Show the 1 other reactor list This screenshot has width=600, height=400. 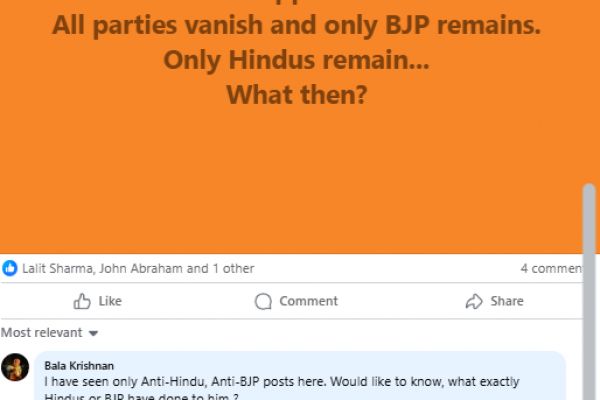pyautogui.click(x=234, y=268)
